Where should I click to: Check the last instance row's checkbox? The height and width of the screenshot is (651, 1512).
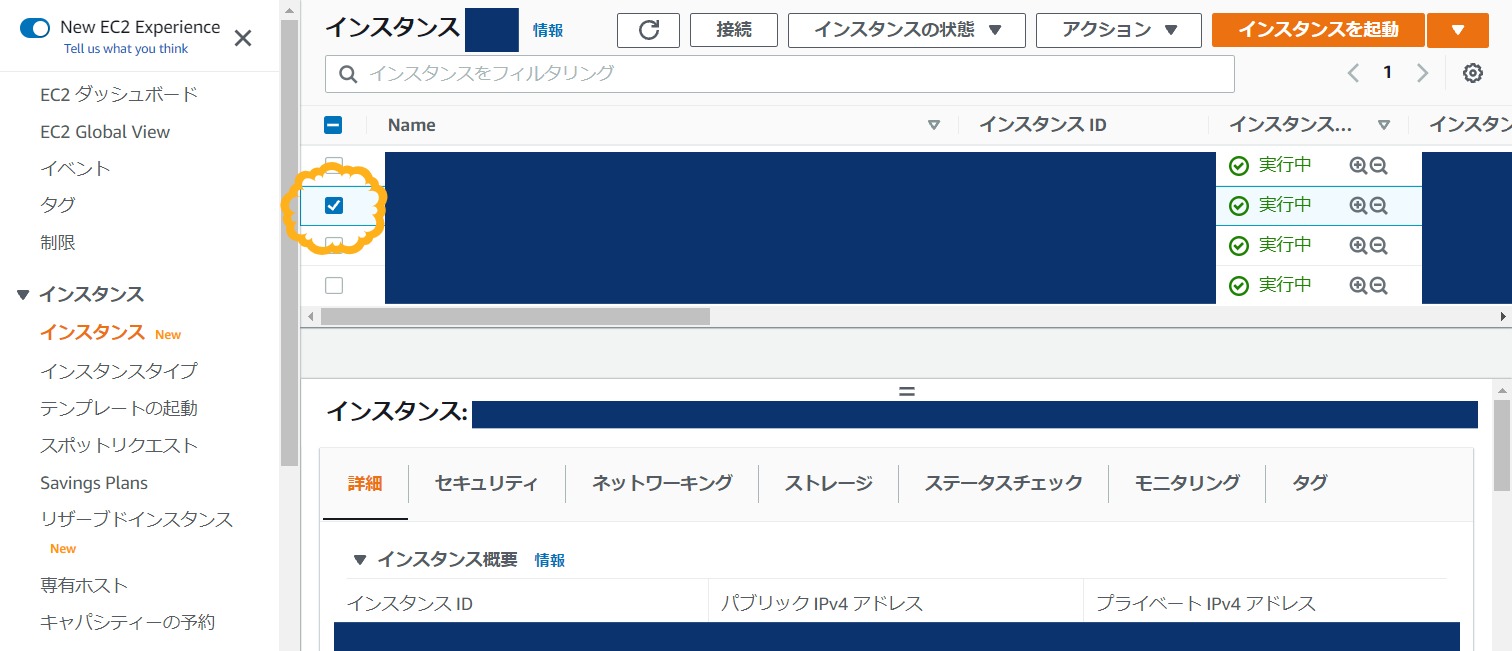click(x=334, y=285)
